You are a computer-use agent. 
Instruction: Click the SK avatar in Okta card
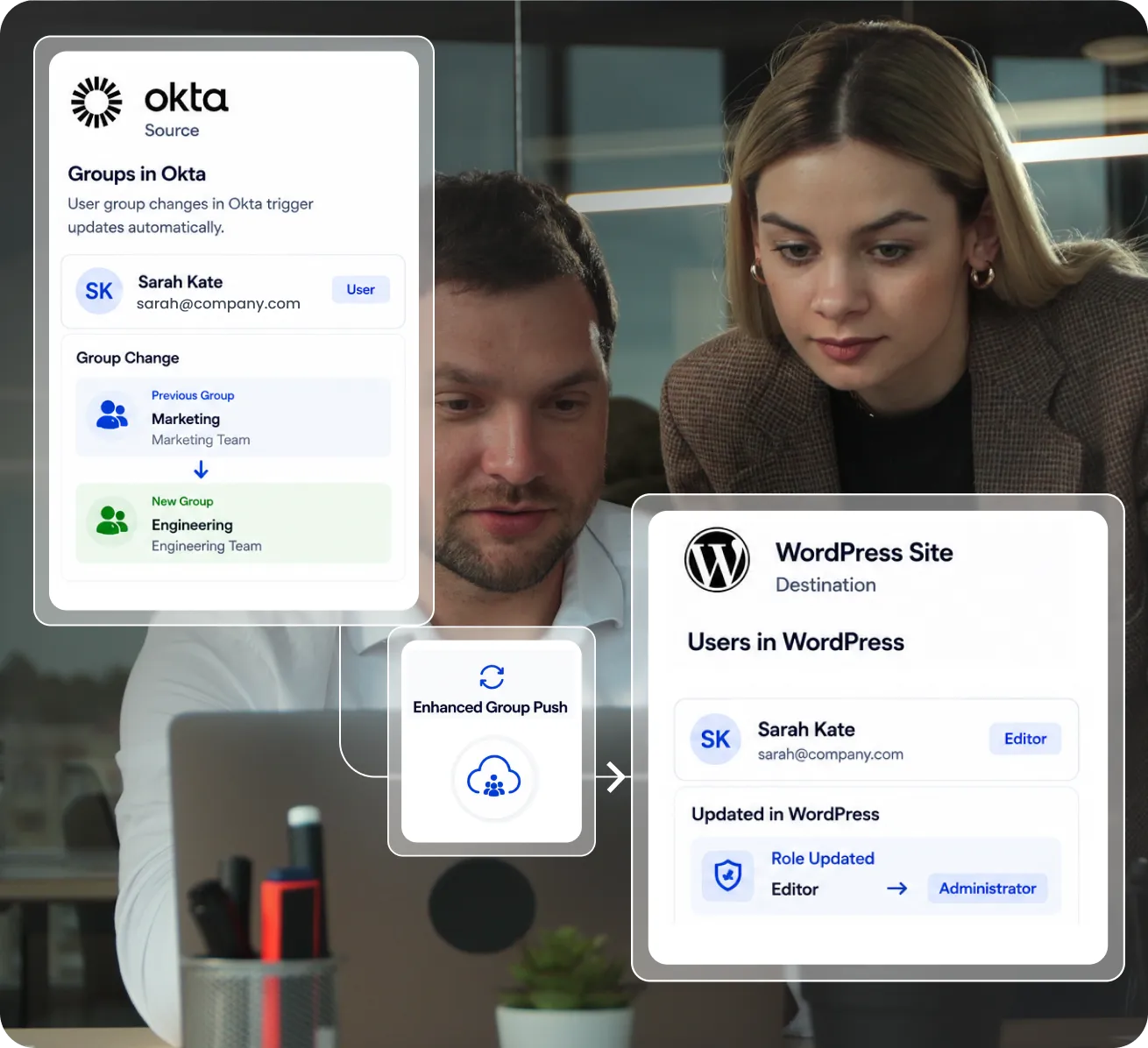pos(99,291)
